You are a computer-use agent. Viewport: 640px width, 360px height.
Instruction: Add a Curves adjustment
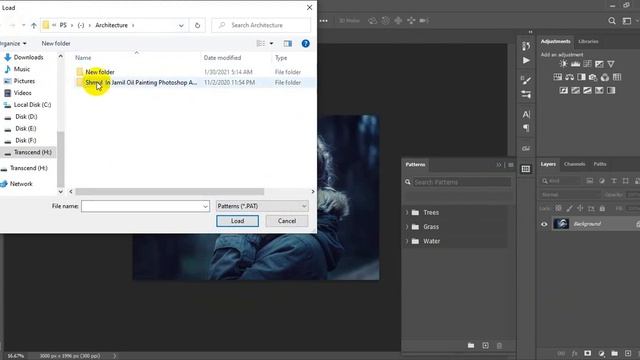click(x=587, y=64)
